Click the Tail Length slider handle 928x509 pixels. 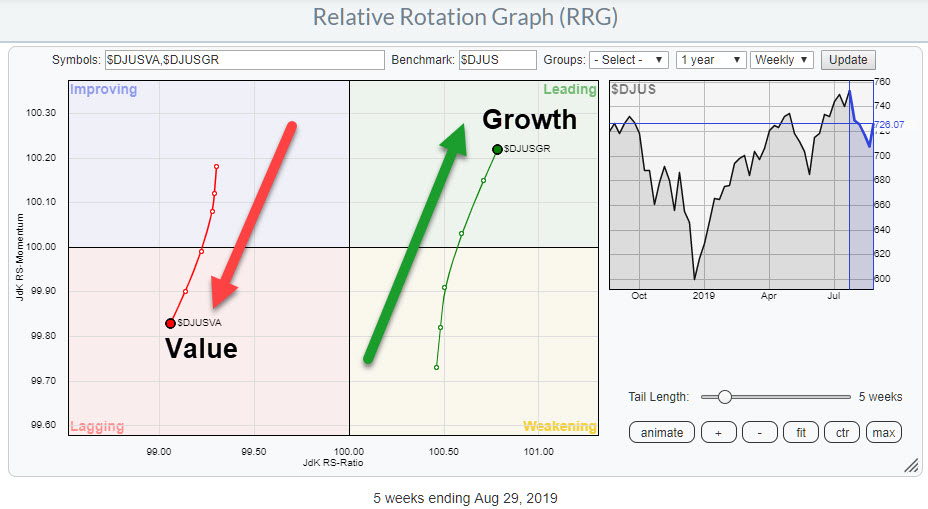click(725, 397)
